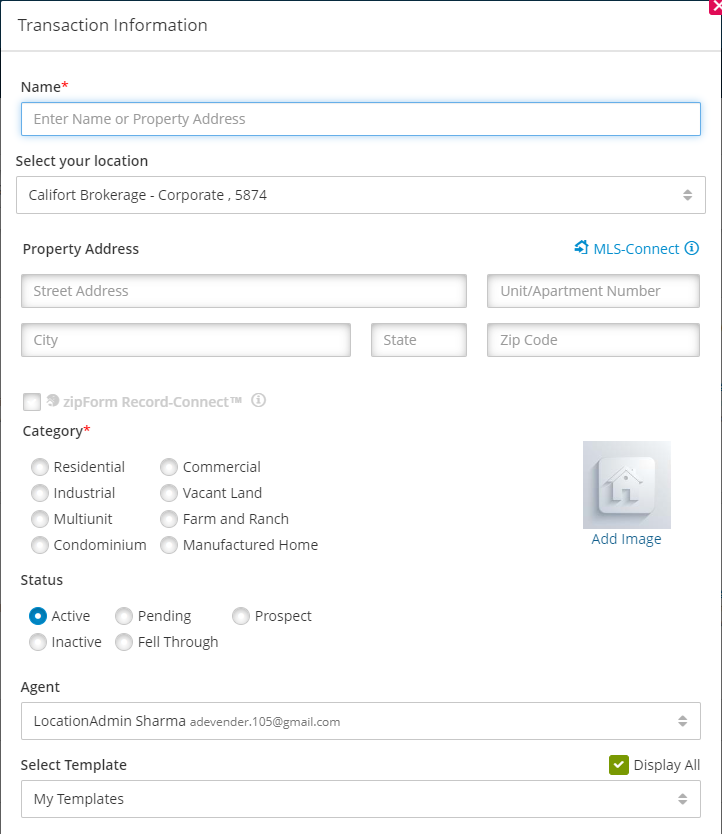Focus the Name input field
The image size is (722, 834).
(361, 118)
